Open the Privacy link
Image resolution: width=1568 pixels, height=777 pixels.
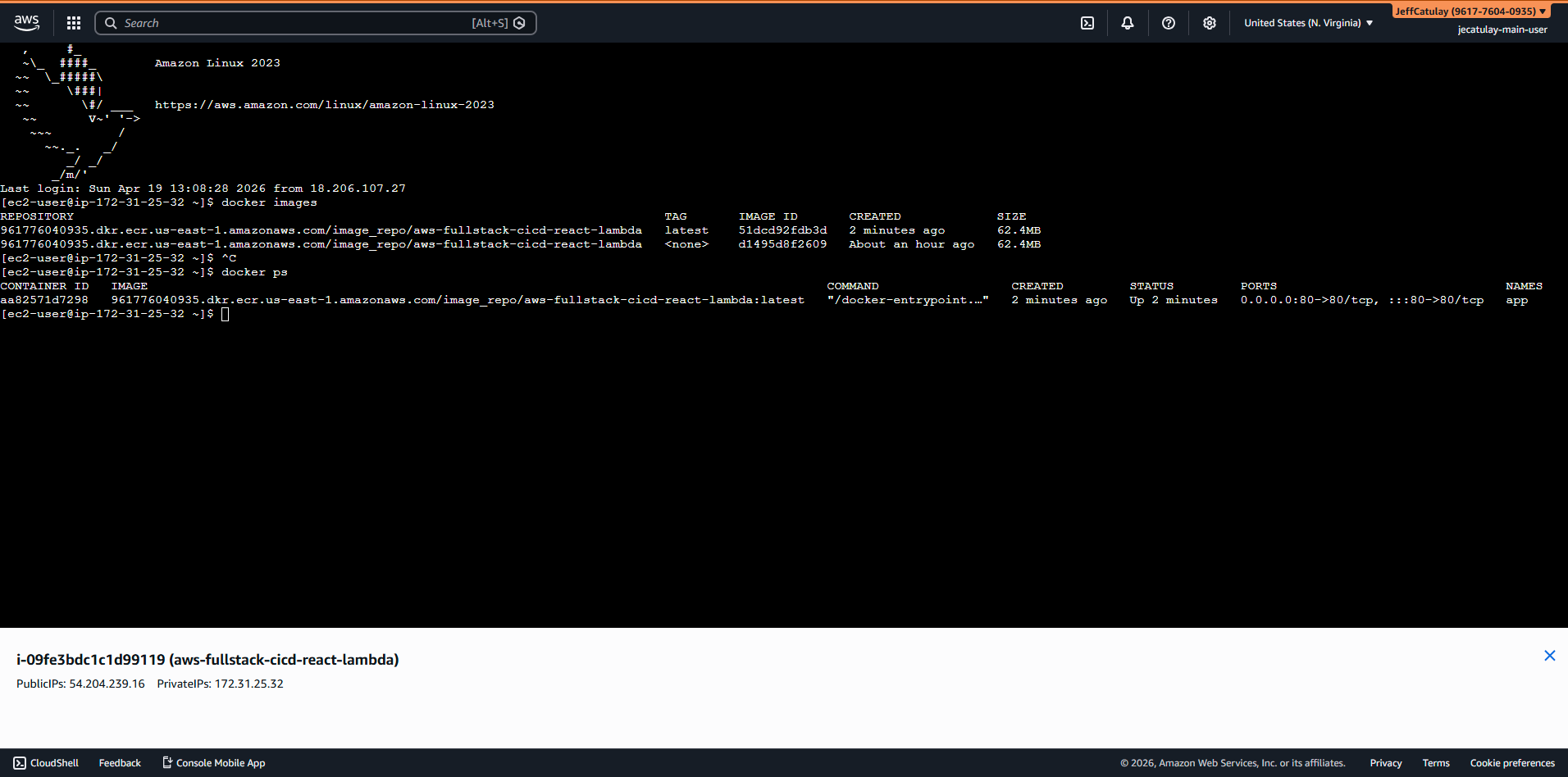coord(1386,763)
